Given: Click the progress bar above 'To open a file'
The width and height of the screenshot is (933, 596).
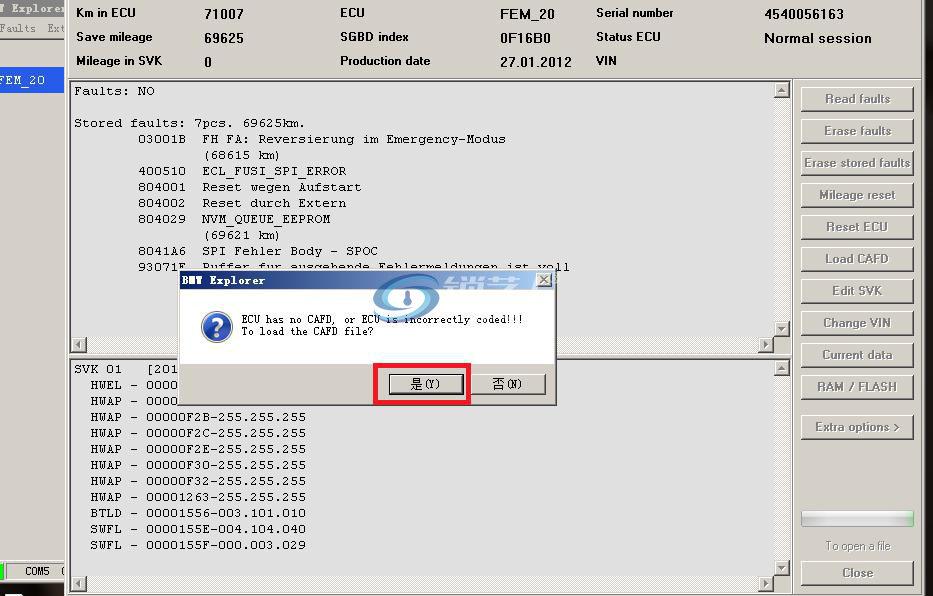Looking at the screenshot, I should [x=857, y=519].
